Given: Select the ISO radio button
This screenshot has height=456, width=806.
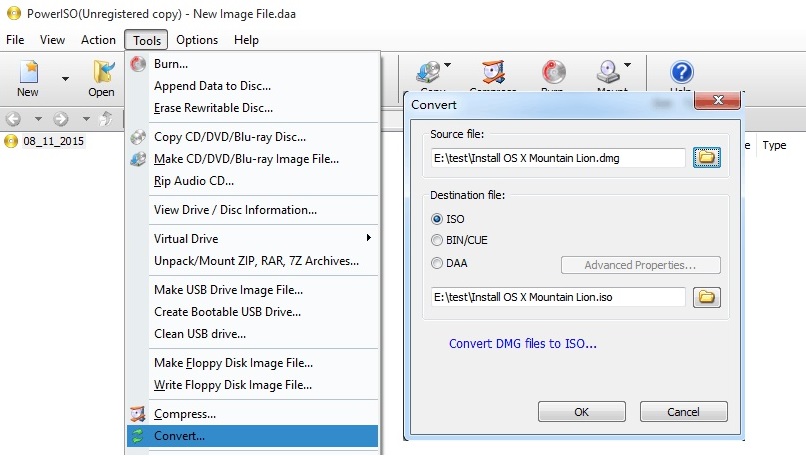Looking at the screenshot, I should pyautogui.click(x=437, y=219).
